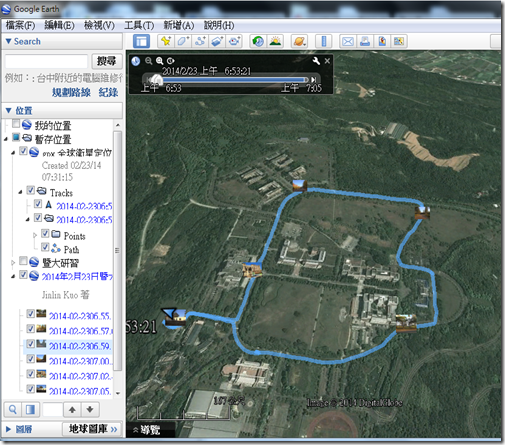Open the 地球圖庫 gallery button

pos(92,429)
